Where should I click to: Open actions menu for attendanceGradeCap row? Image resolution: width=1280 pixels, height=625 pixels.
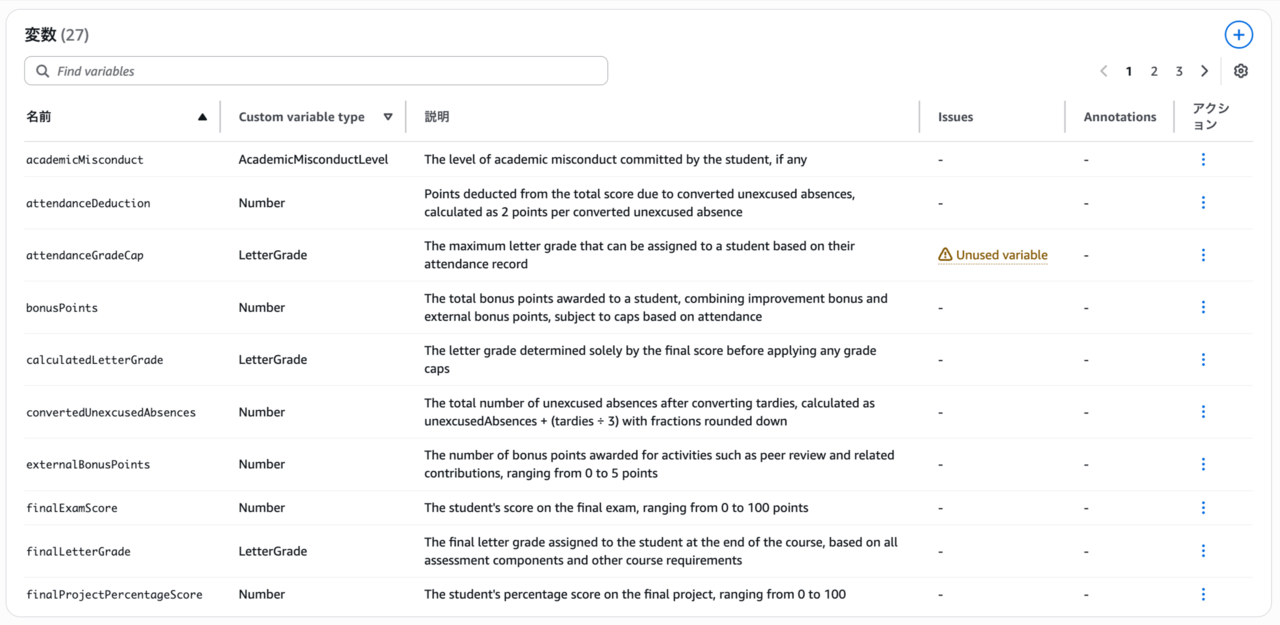[1203, 255]
